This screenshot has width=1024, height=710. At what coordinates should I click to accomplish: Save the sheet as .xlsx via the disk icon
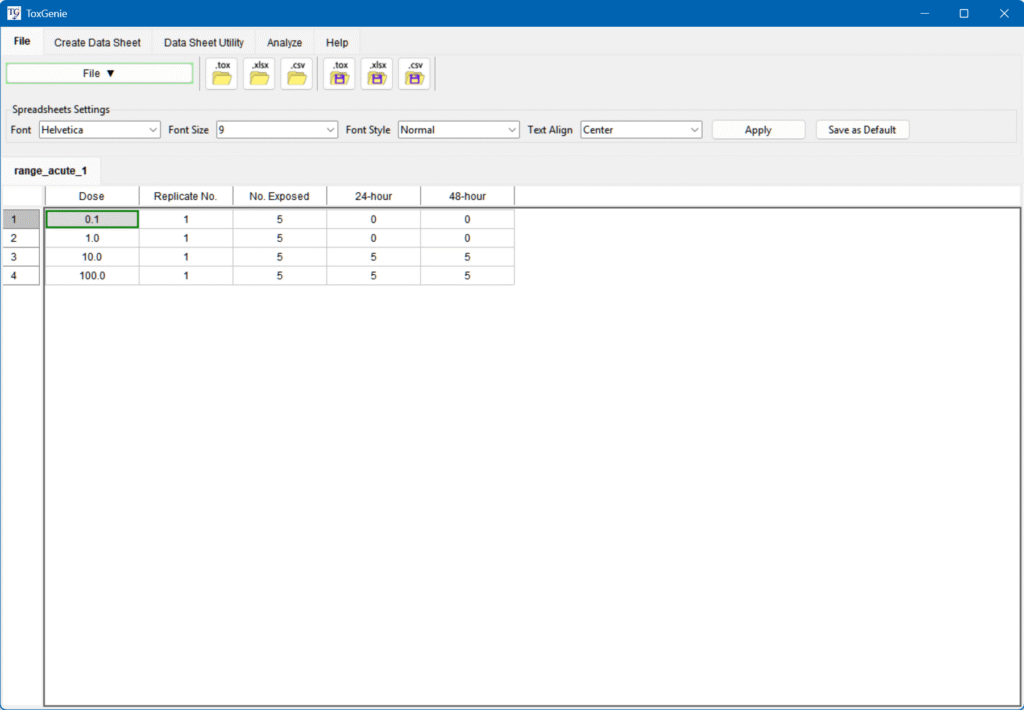pyautogui.click(x=377, y=73)
